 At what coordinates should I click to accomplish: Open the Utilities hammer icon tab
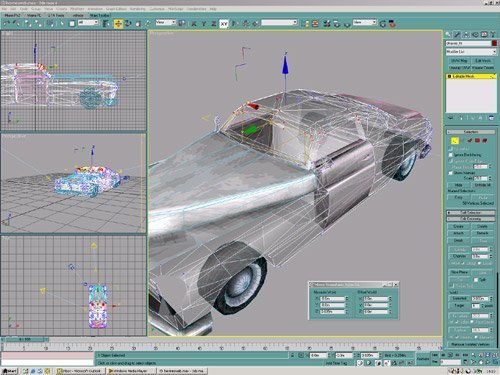coord(493,34)
